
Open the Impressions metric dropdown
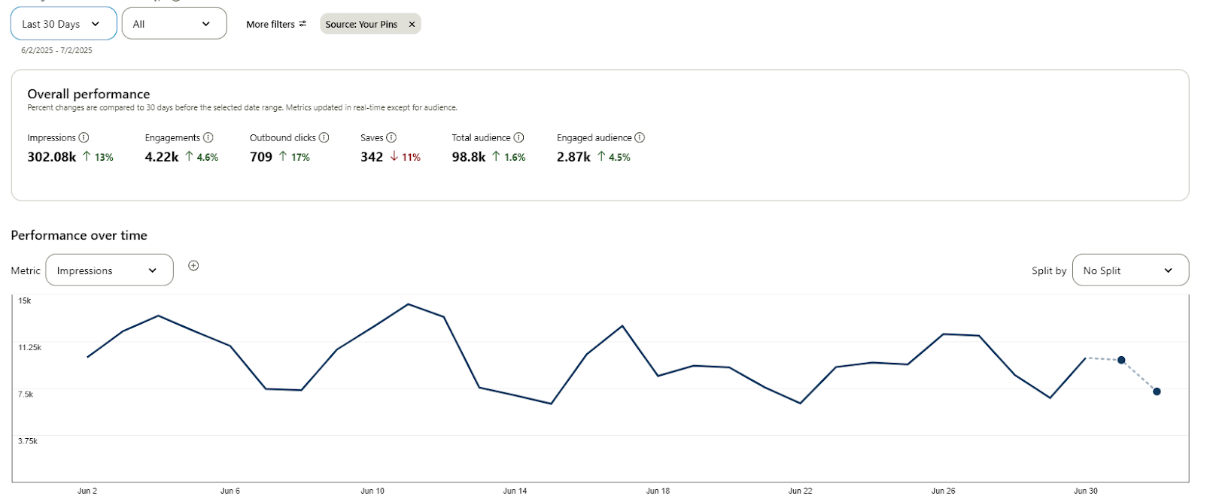[109, 270]
